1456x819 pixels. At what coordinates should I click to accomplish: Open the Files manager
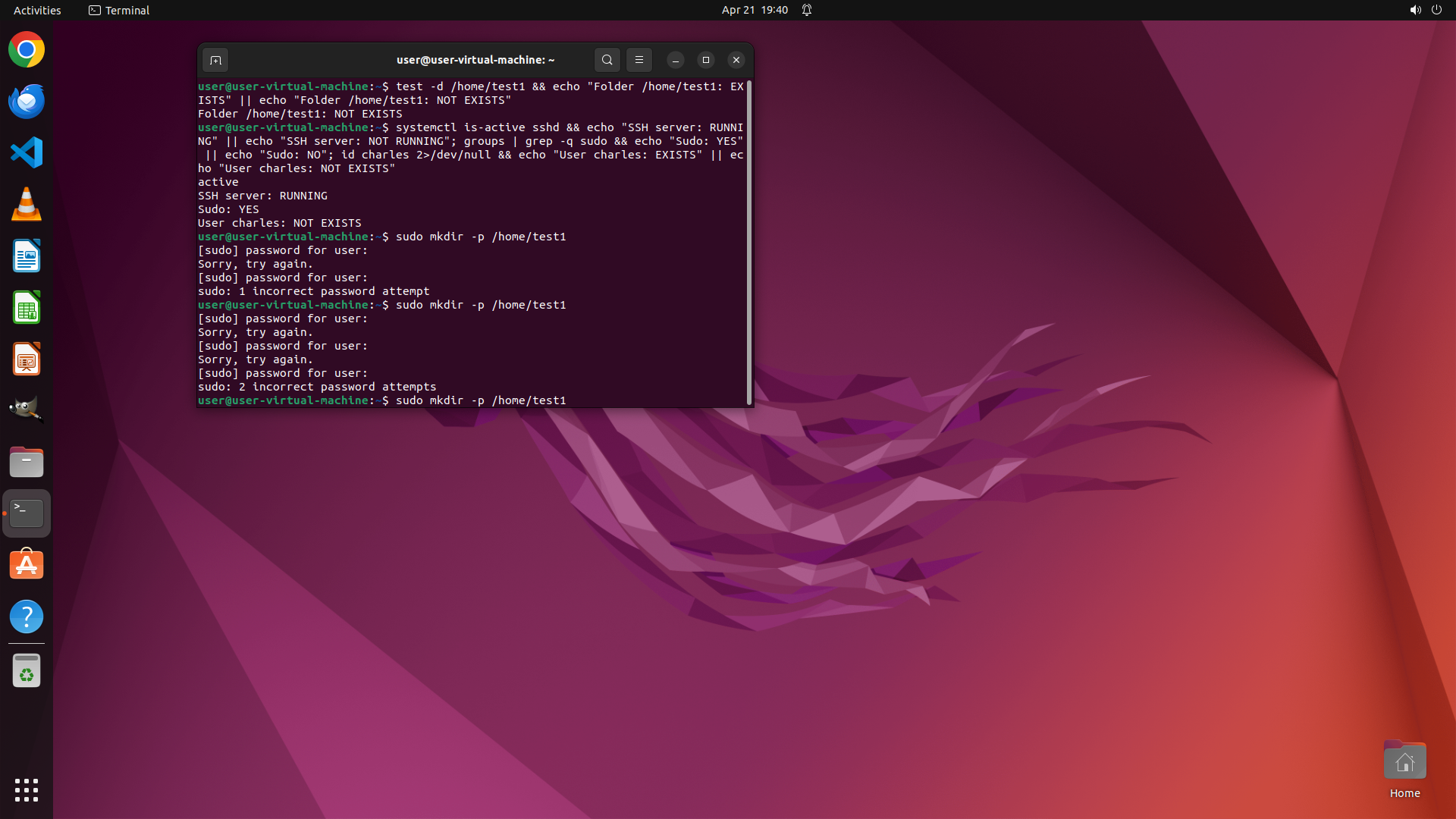tap(27, 462)
